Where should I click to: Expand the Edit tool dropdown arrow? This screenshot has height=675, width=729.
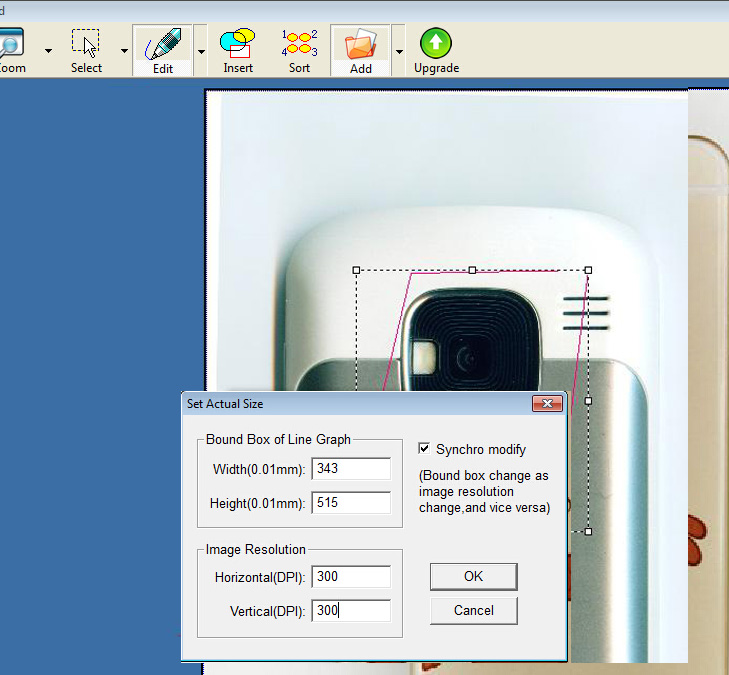[x=201, y=51]
